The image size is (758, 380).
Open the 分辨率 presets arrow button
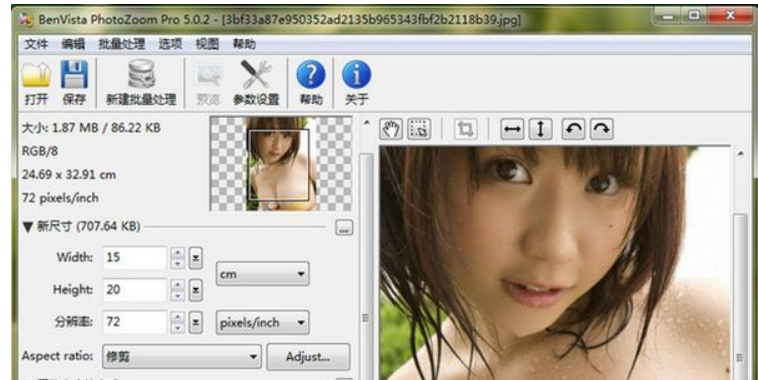(x=195, y=322)
